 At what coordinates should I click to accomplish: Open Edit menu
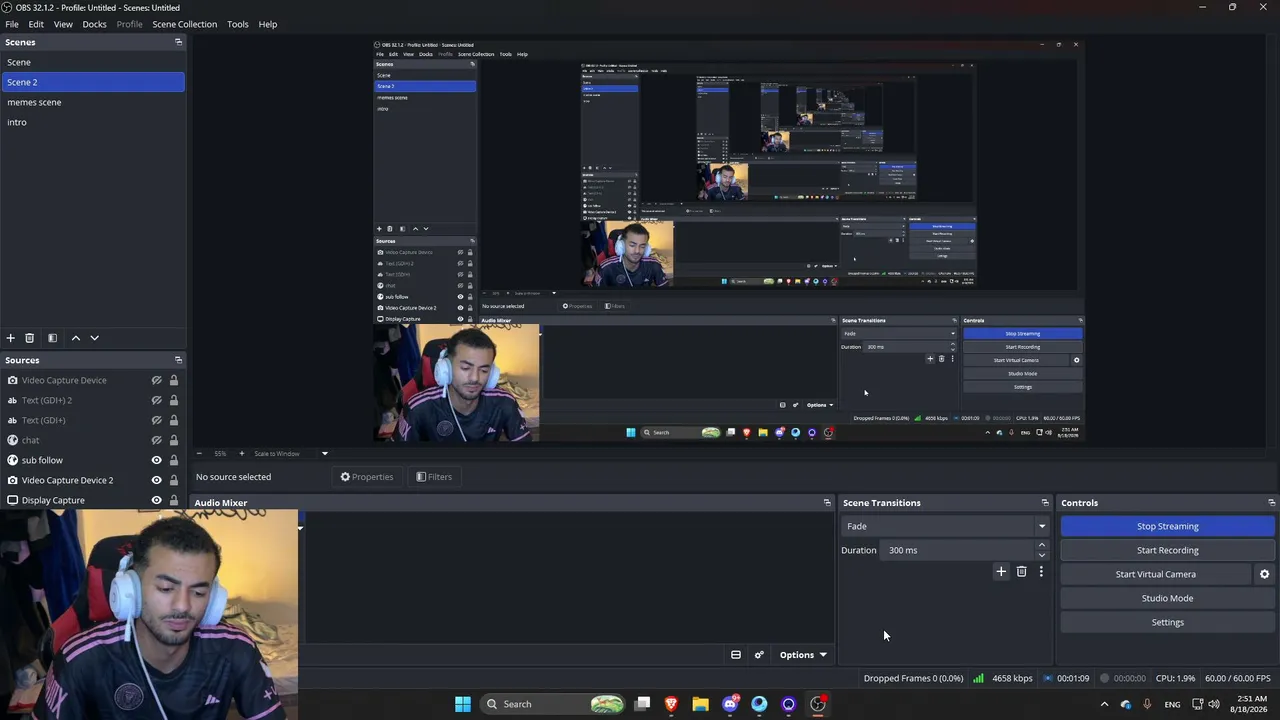pos(36,24)
